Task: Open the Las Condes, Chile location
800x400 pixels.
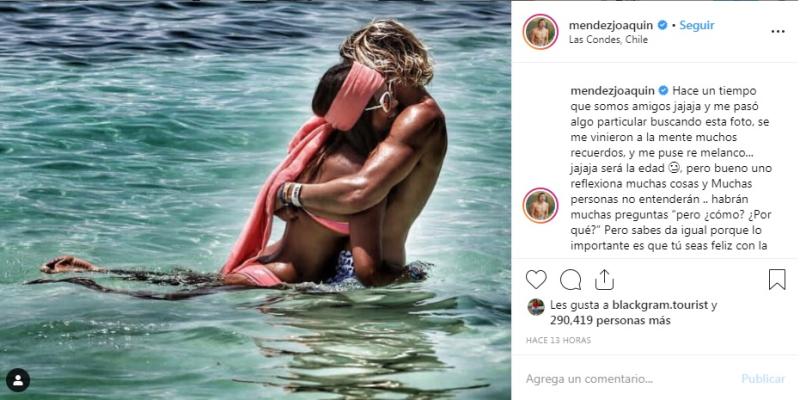Action: [608, 40]
